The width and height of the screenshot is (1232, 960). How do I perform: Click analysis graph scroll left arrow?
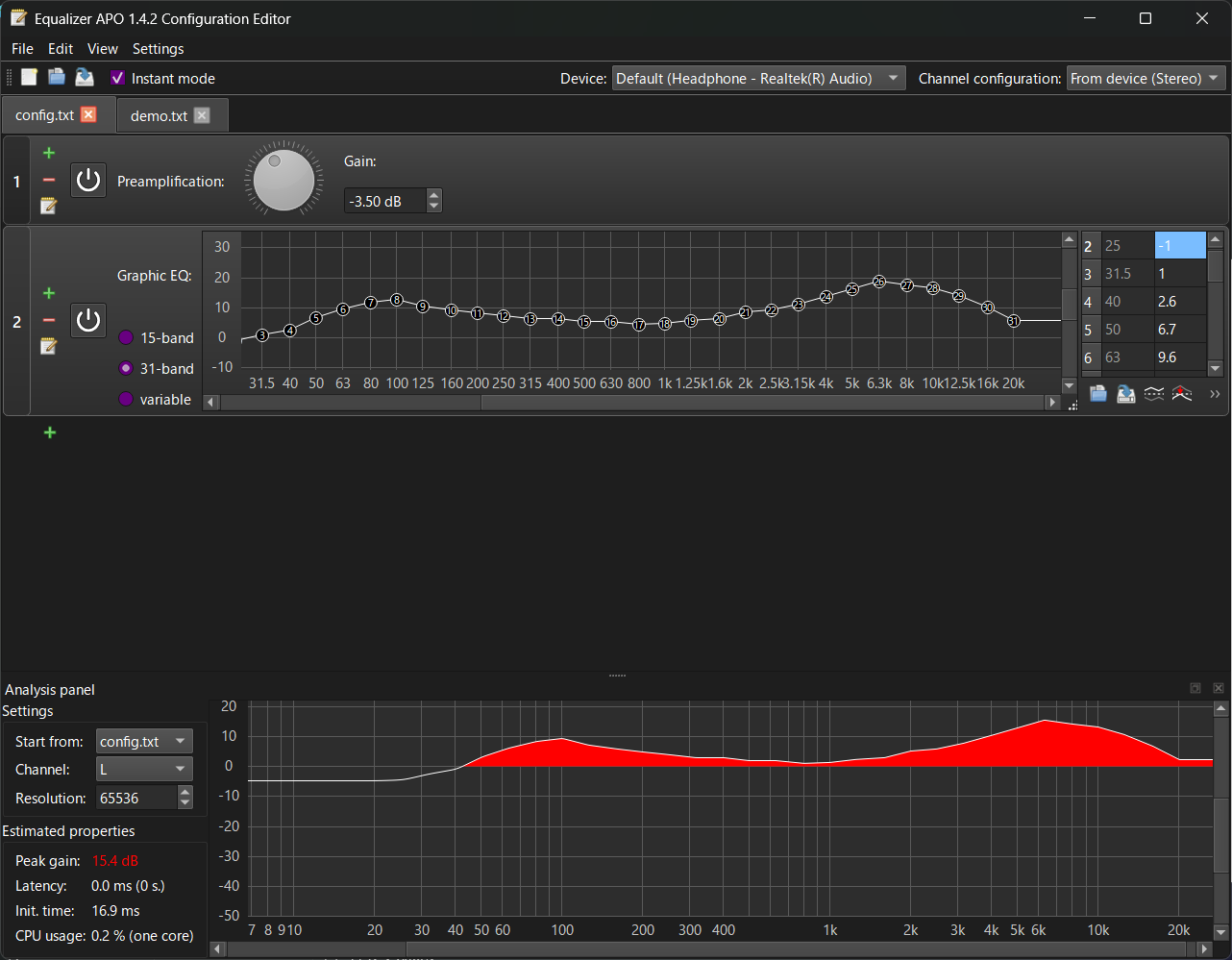click(217, 949)
